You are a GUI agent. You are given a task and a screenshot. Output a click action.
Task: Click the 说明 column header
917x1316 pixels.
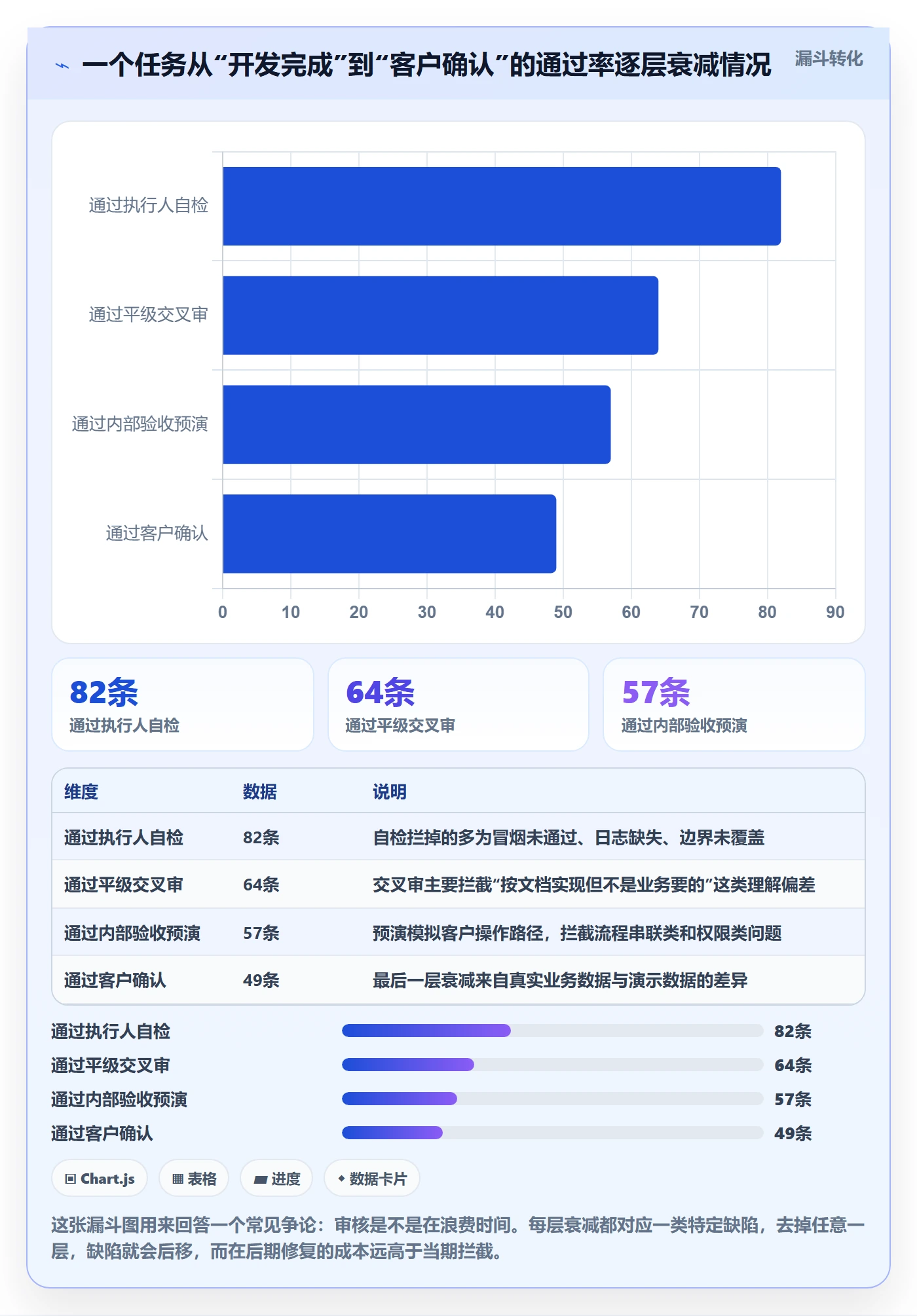pyautogui.click(x=390, y=792)
